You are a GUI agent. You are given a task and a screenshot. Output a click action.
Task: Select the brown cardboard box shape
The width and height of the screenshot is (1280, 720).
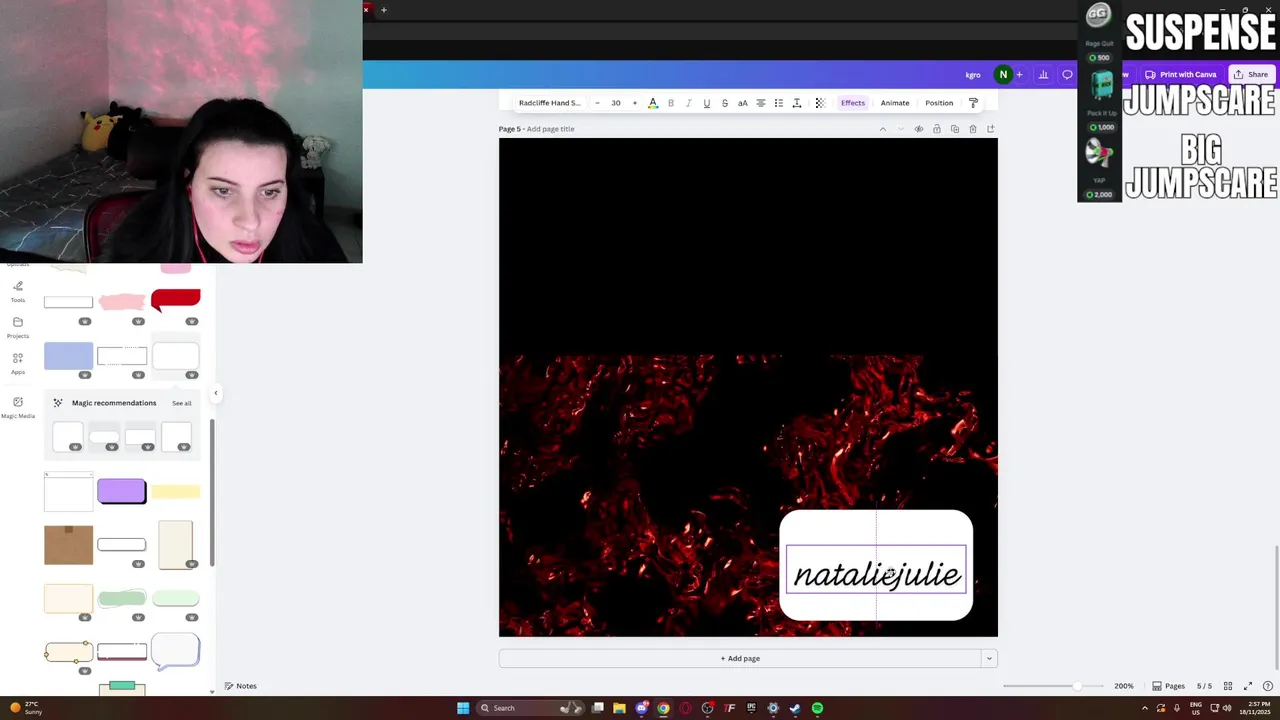click(68, 545)
